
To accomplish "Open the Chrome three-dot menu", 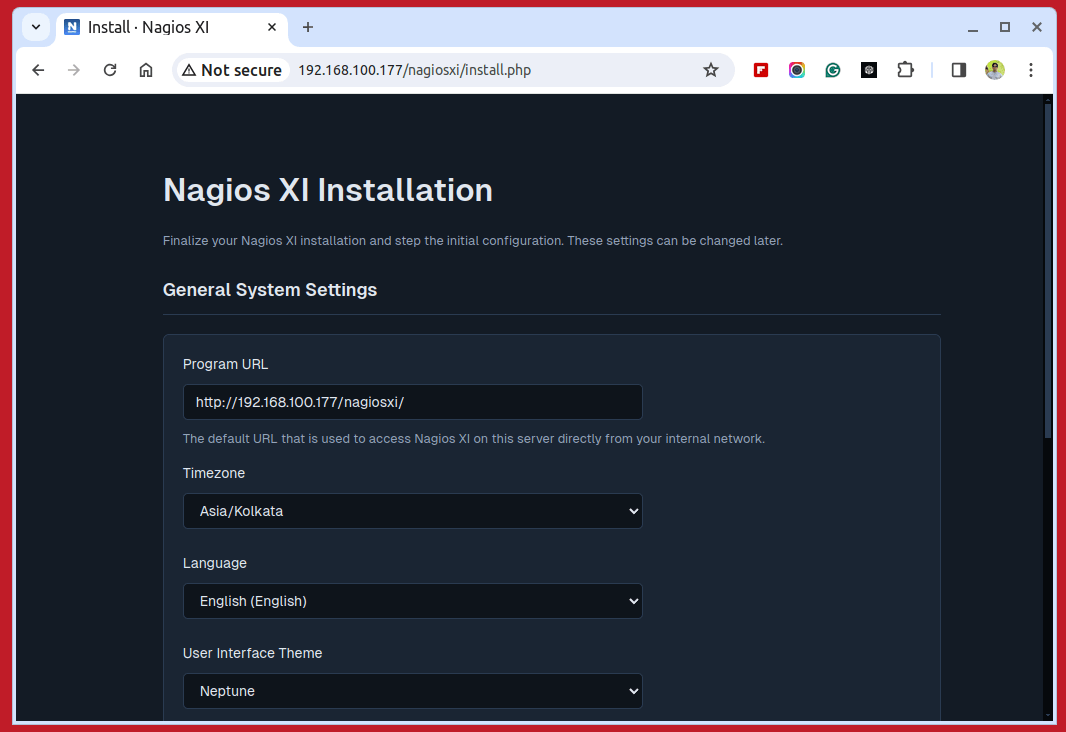I will [x=1031, y=70].
